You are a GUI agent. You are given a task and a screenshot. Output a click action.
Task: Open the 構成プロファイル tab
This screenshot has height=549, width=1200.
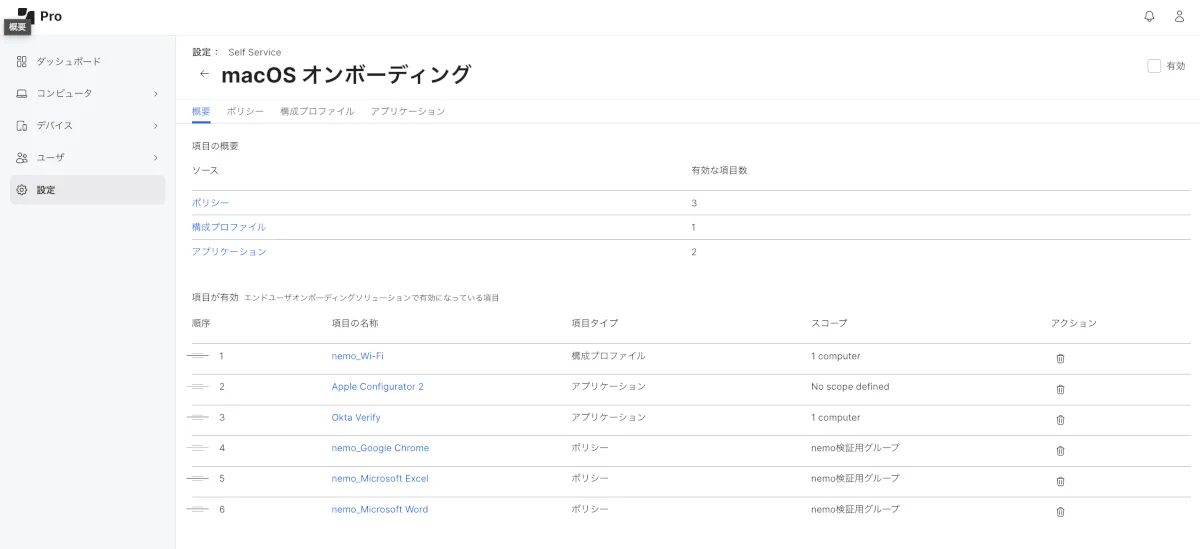(x=317, y=111)
